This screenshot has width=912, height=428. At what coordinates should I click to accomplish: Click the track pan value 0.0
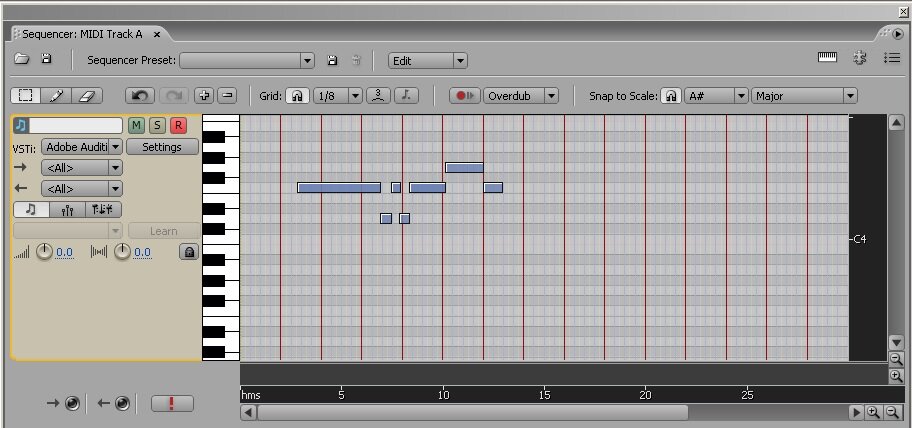pyautogui.click(x=142, y=252)
